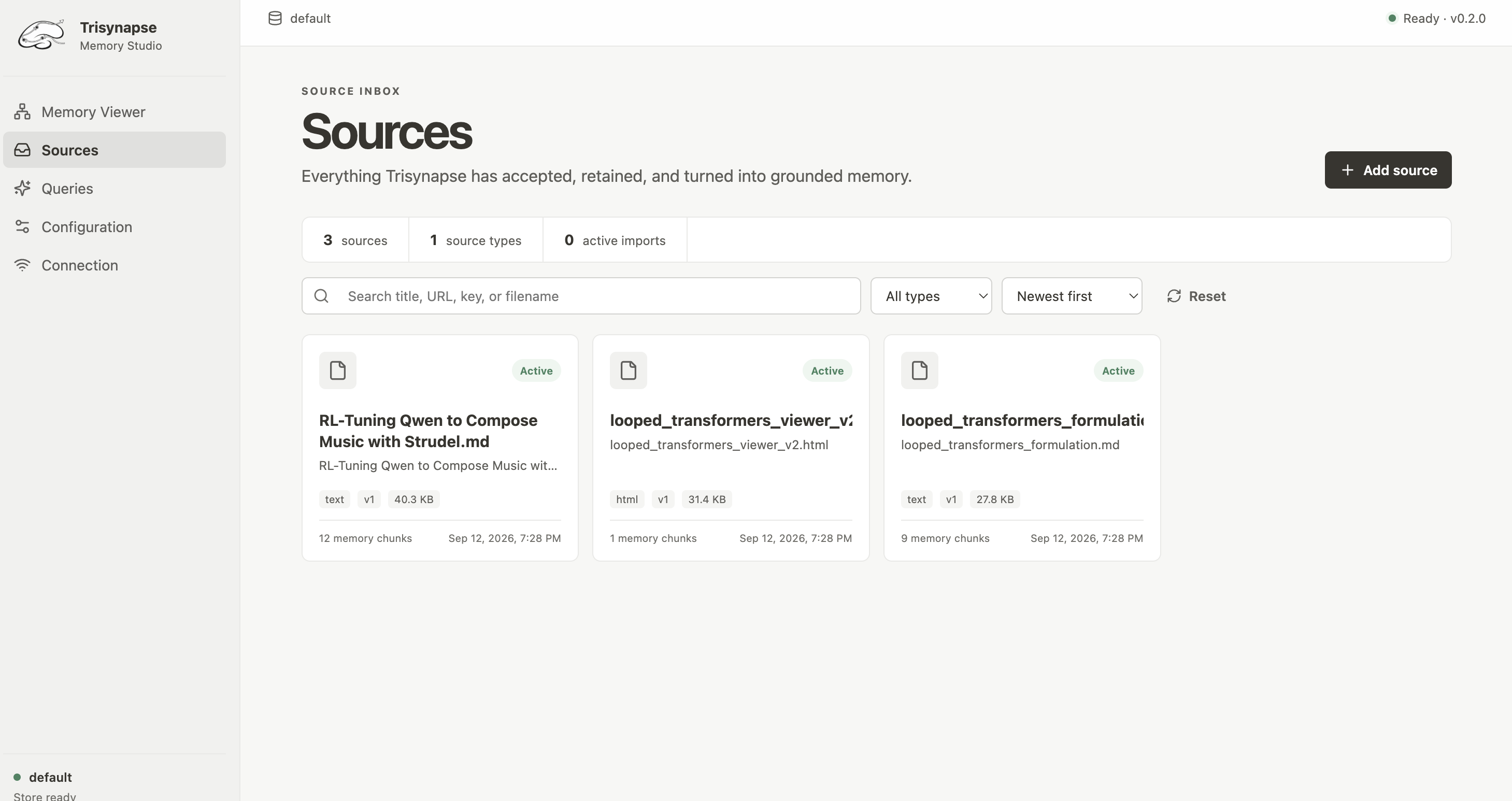This screenshot has width=1512, height=801.
Task: Click green dot beside default store
Action: [17, 777]
